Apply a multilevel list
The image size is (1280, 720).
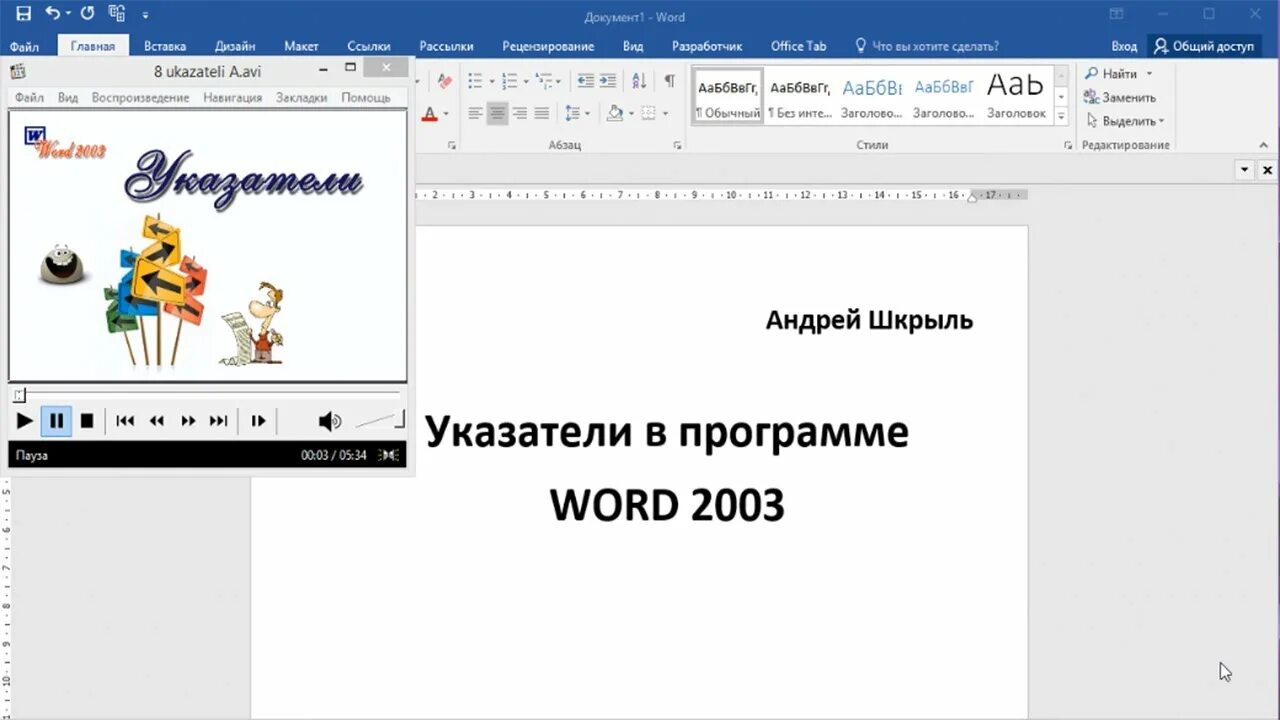543,81
